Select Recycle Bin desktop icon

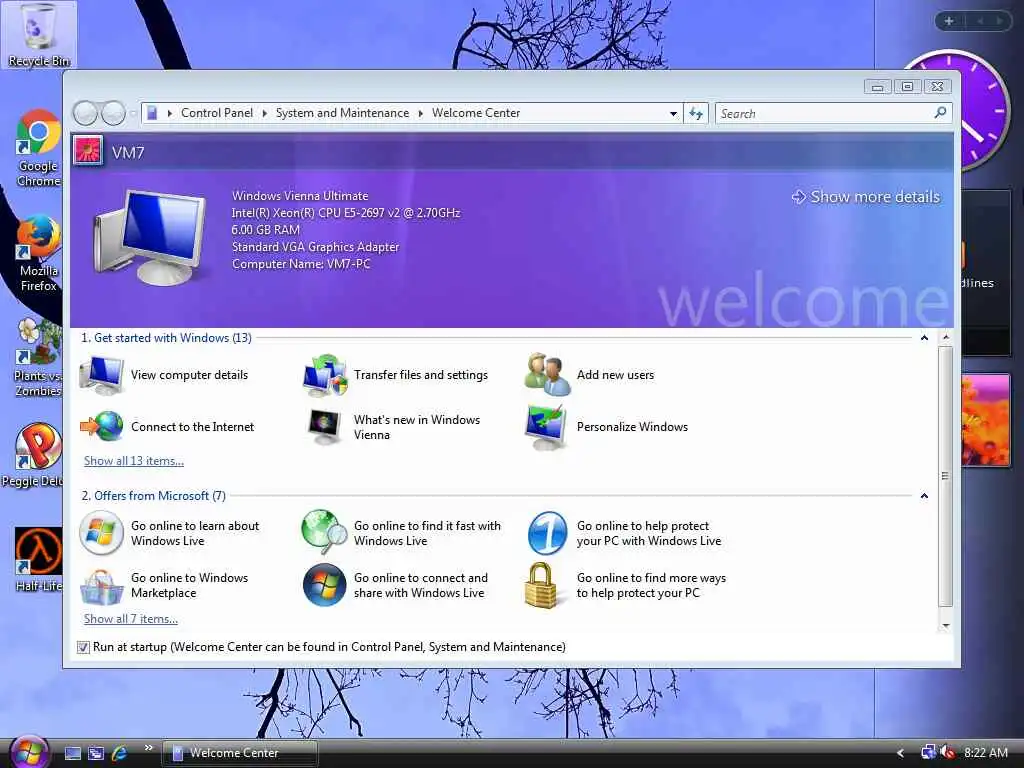point(39,35)
